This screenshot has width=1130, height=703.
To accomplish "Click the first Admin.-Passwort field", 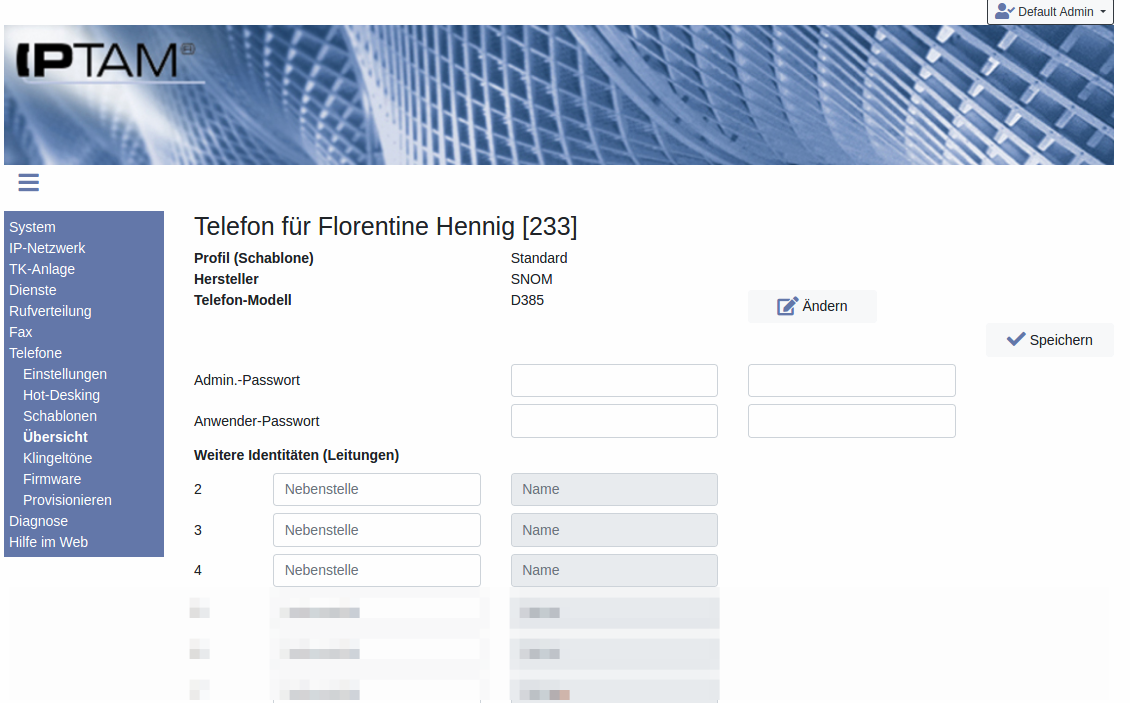I will [x=614, y=380].
